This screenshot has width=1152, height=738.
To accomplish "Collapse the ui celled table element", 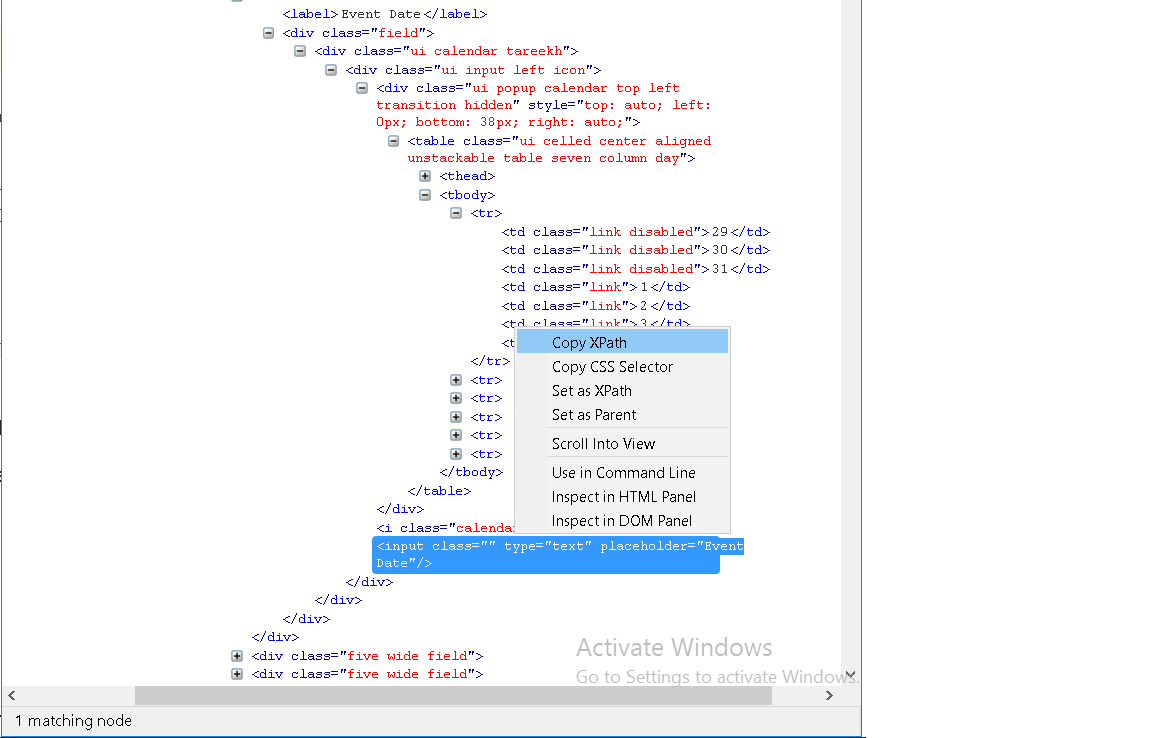I will point(393,140).
